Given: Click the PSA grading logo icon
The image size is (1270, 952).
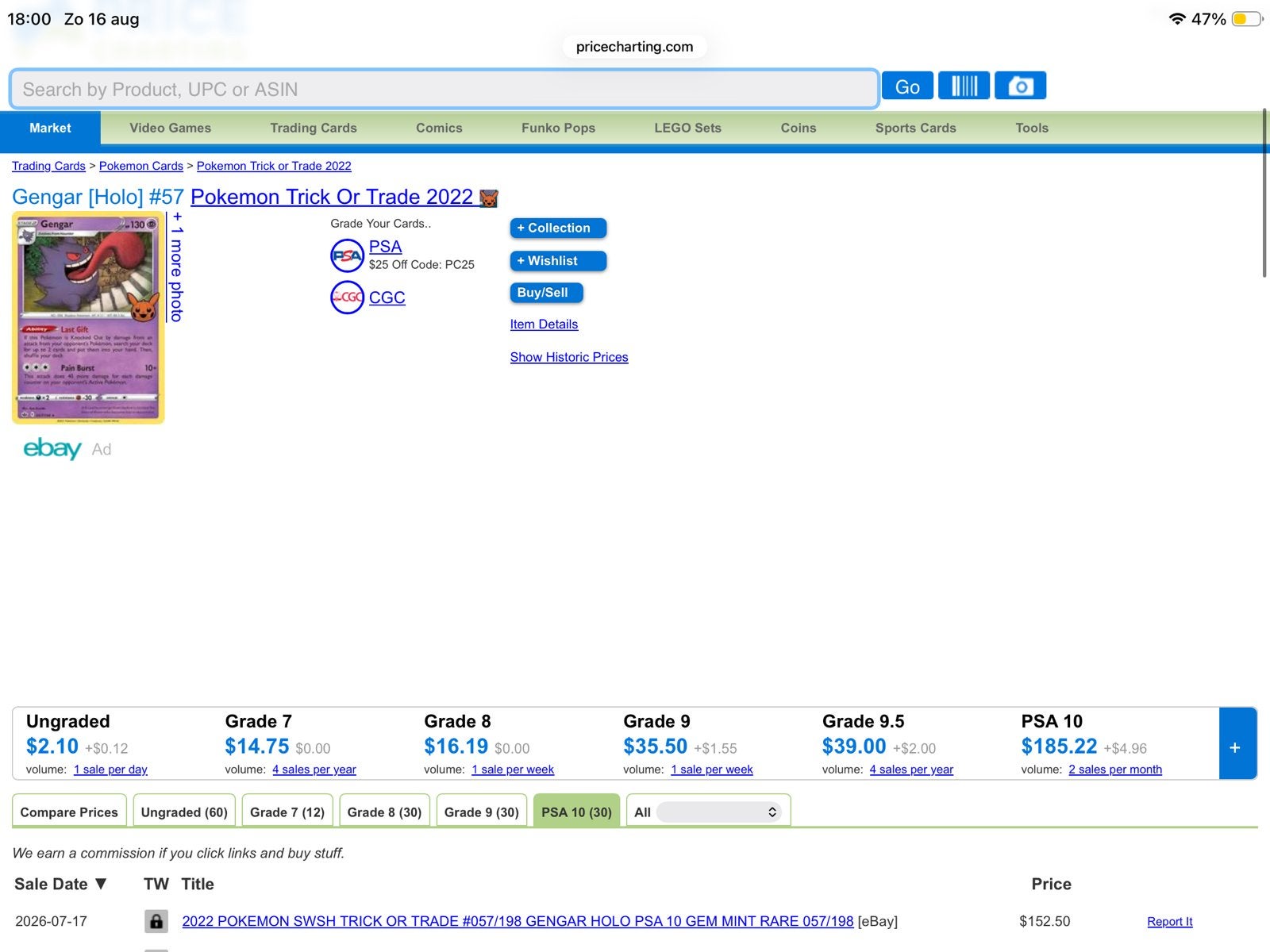Looking at the screenshot, I should pos(347,255).
